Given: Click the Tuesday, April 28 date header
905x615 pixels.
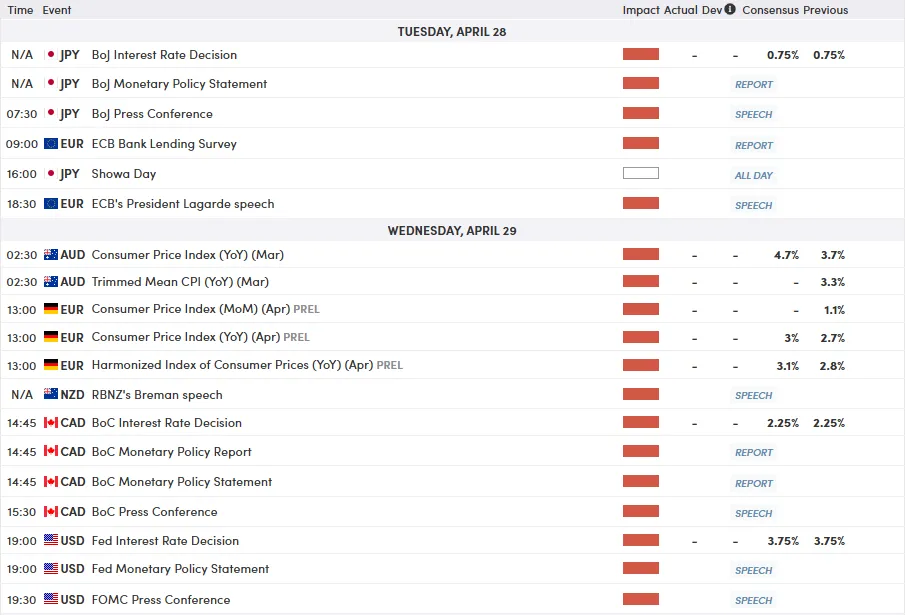Looking at the screenshot, I should [x=452, y=32].
